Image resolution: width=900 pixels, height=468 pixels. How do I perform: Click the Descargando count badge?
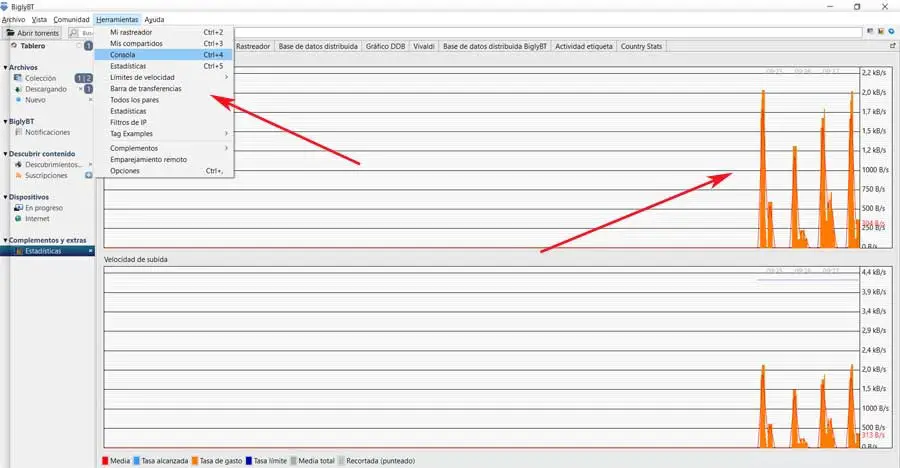click(88, 89)
